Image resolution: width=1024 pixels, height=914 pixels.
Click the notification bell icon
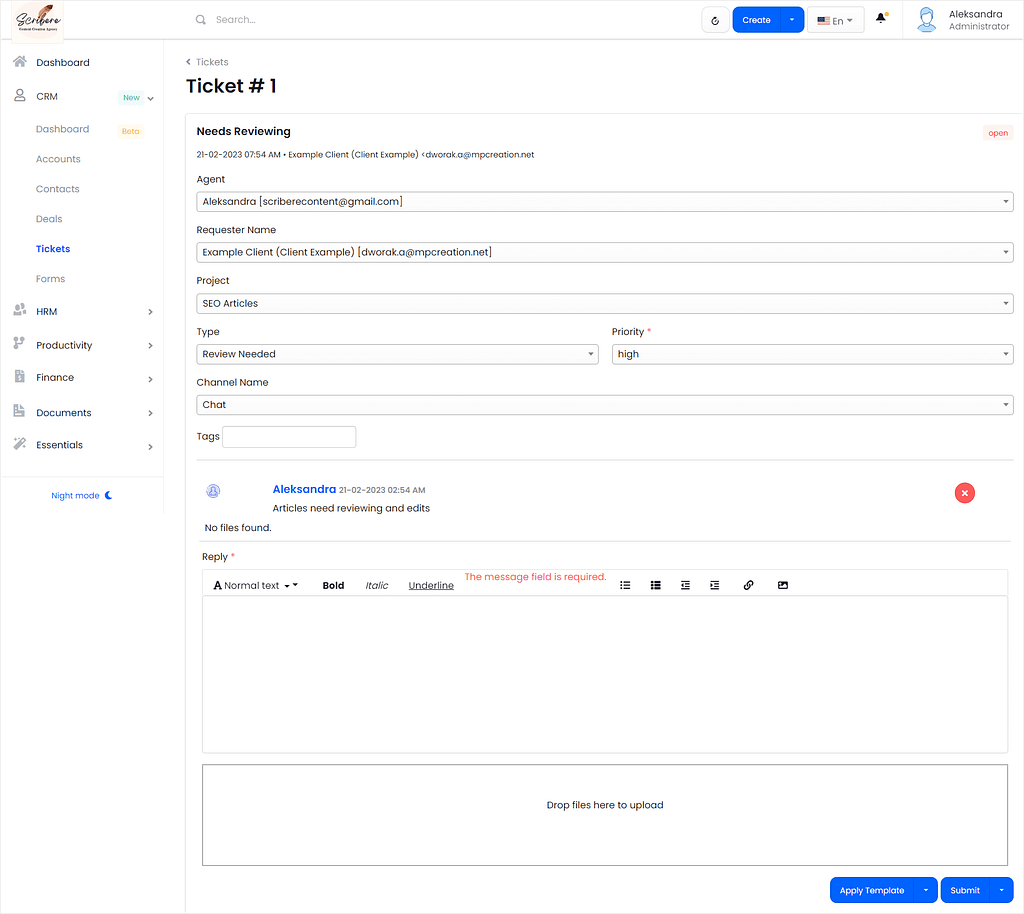tap(881, 19)
